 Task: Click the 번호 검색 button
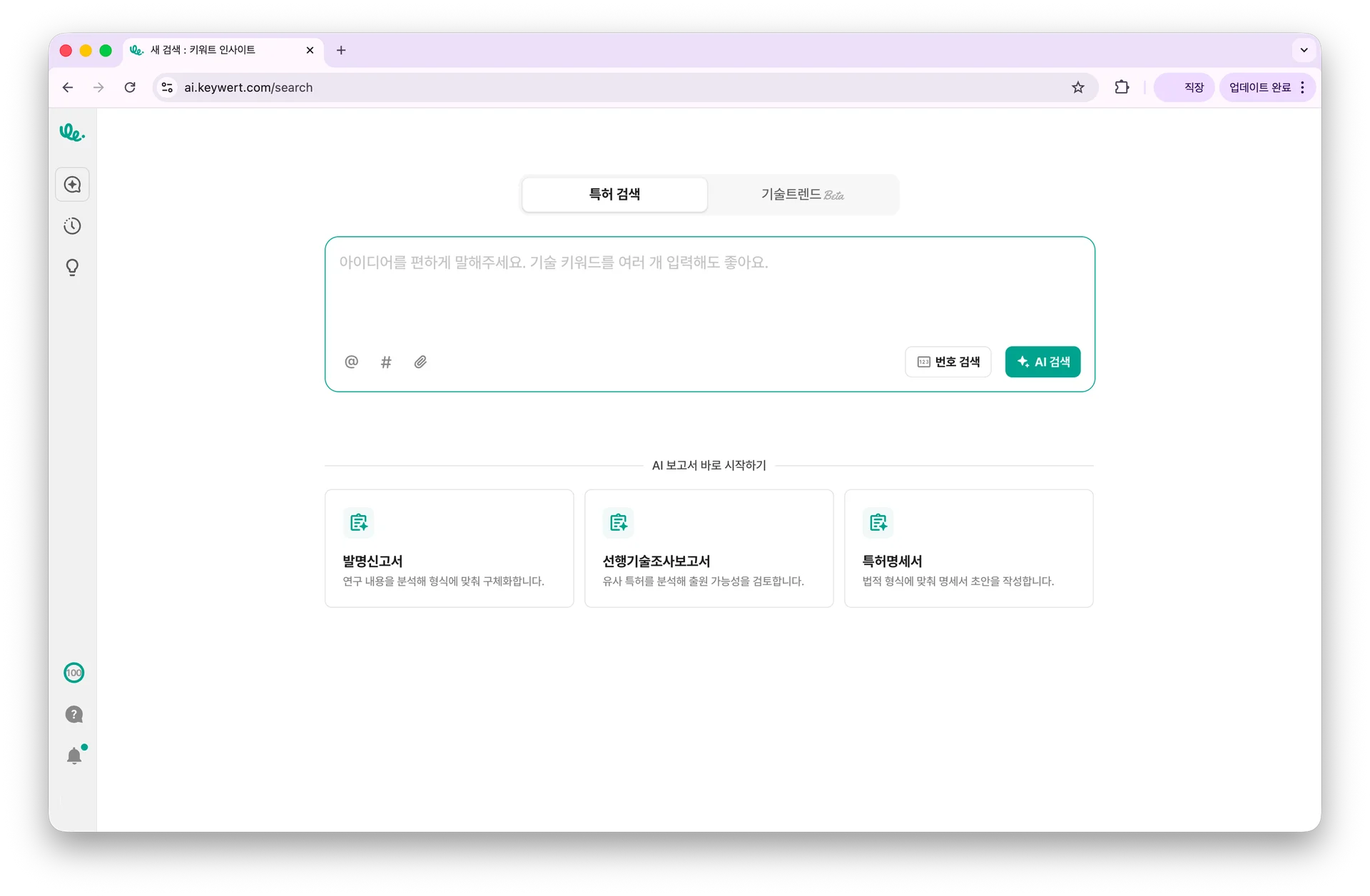(948, 362)
